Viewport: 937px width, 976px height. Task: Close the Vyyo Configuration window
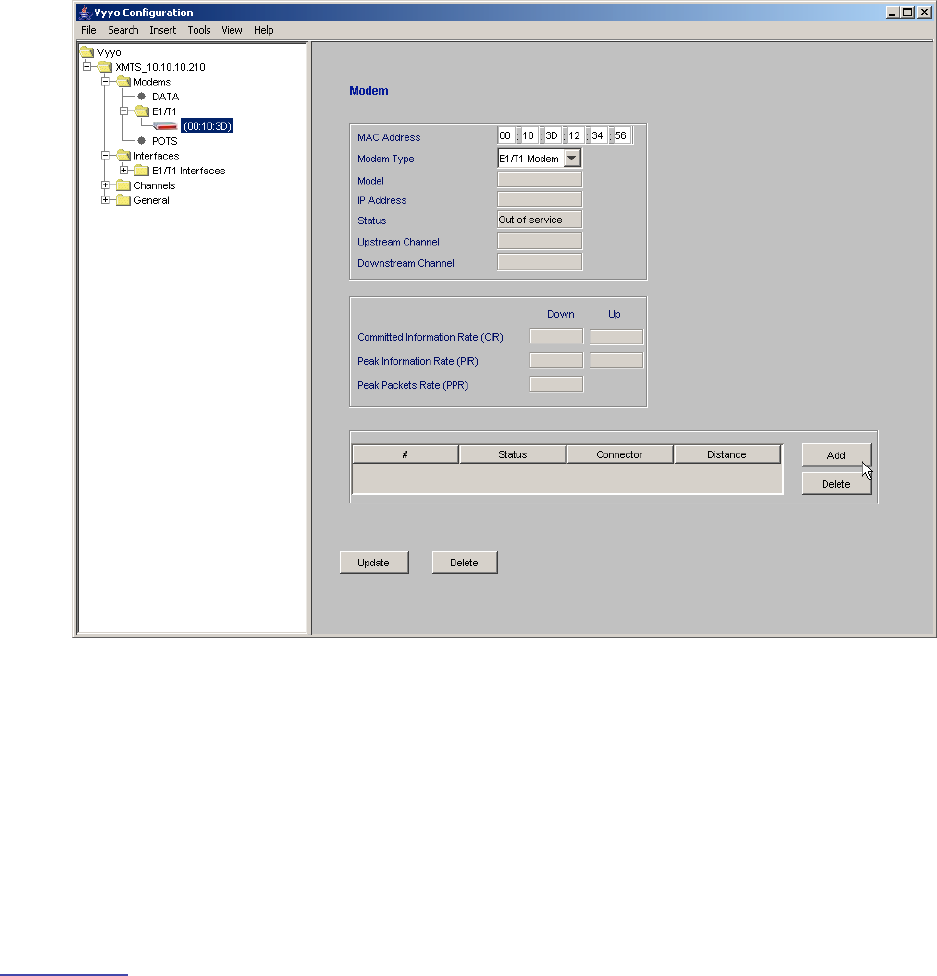pos(925,12)
